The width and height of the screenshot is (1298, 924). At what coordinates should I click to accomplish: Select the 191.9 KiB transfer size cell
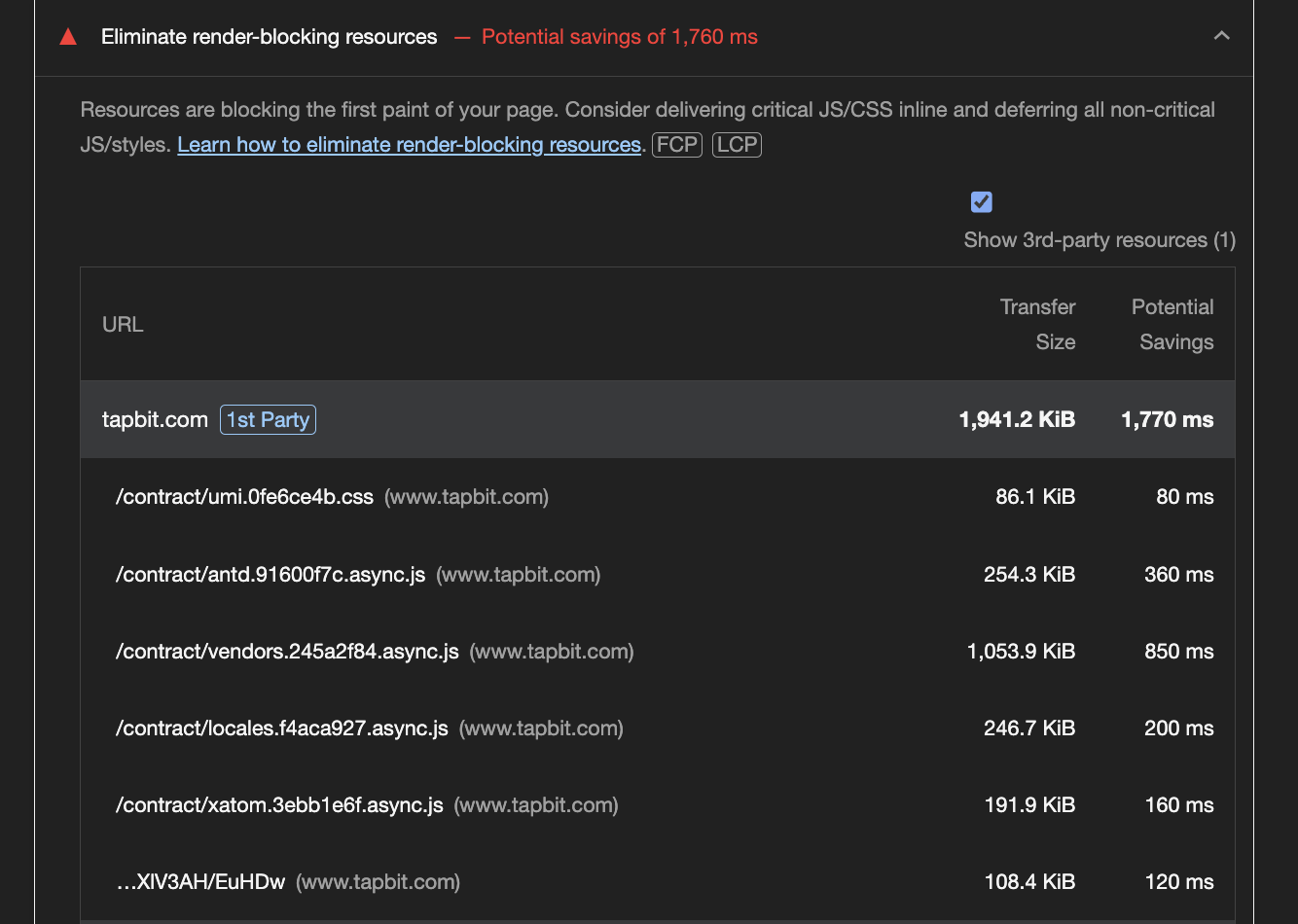click(x=1029, y=805)
